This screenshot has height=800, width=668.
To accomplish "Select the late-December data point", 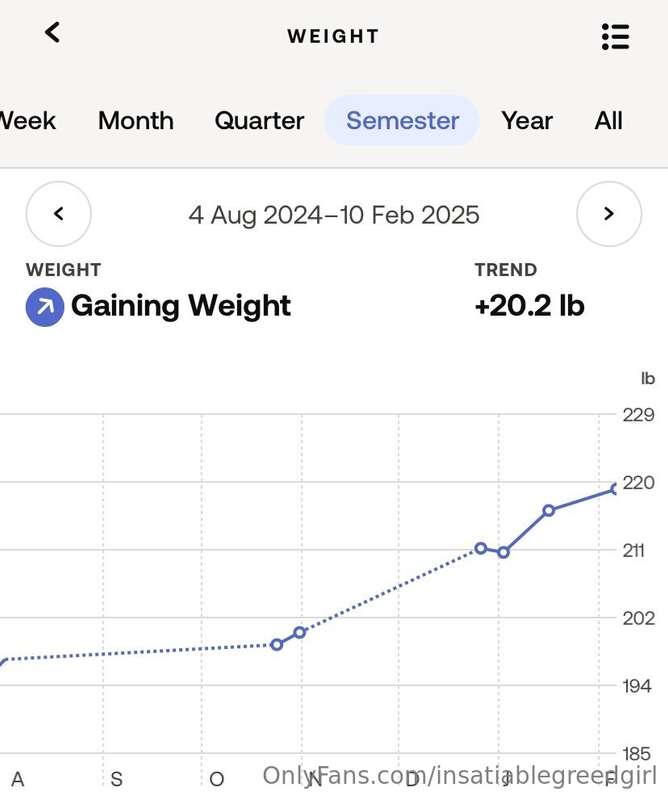I will 481,548.
